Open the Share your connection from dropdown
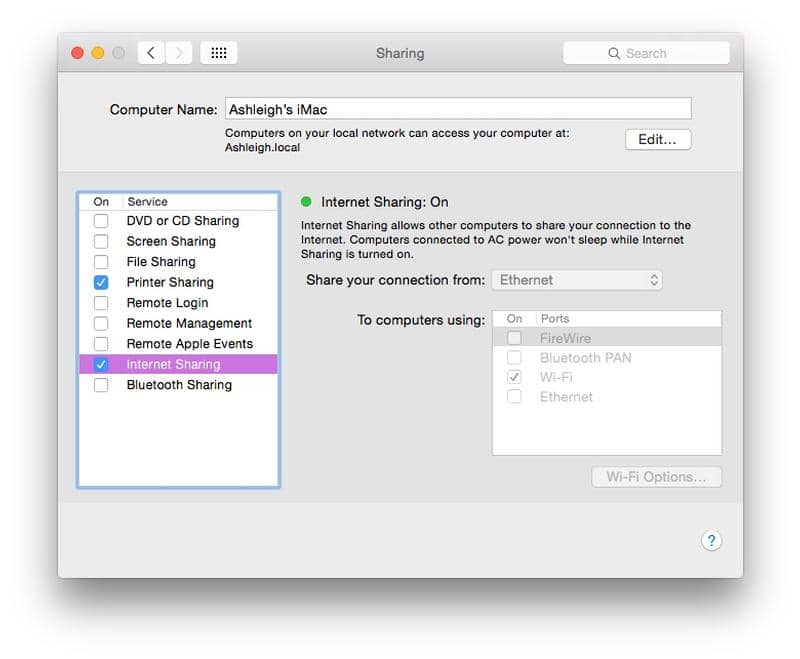 coord(577,280)
